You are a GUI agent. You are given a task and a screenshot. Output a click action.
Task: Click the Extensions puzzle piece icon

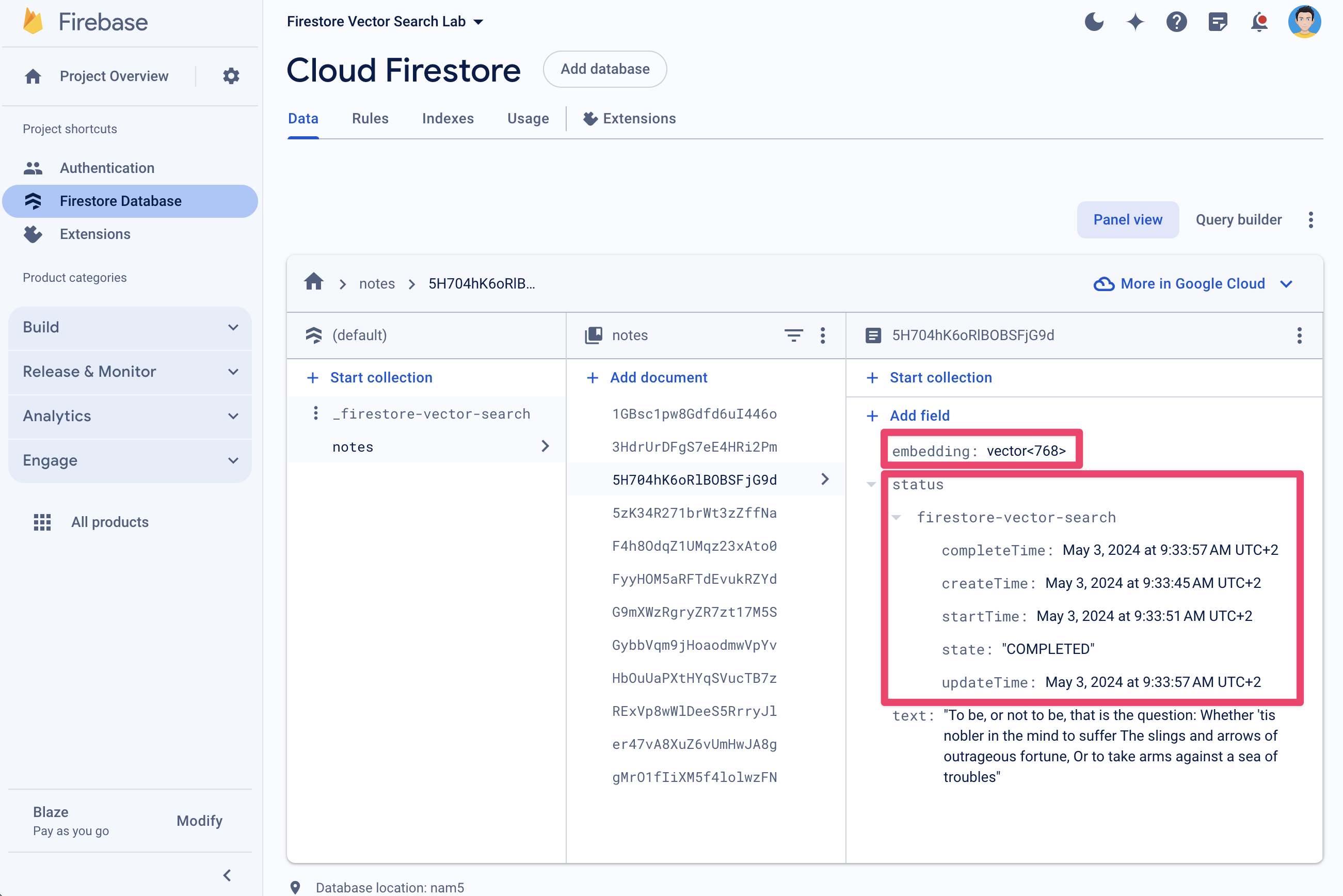[x=588, y=119]
